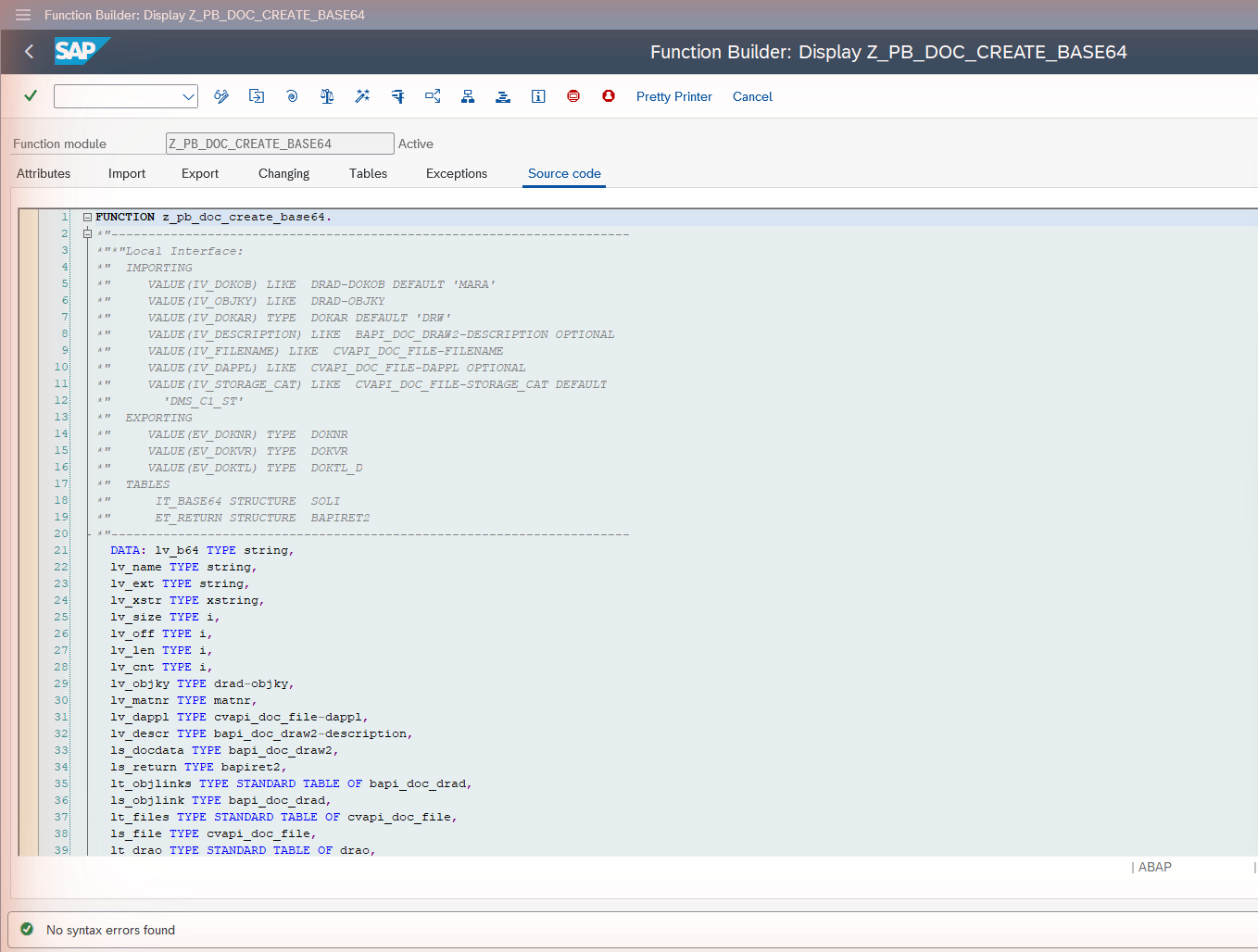Click the 'lt_objlinks TYPE STANDARD TABLE' line
The image size is (1258, 952).
(291, 783)
